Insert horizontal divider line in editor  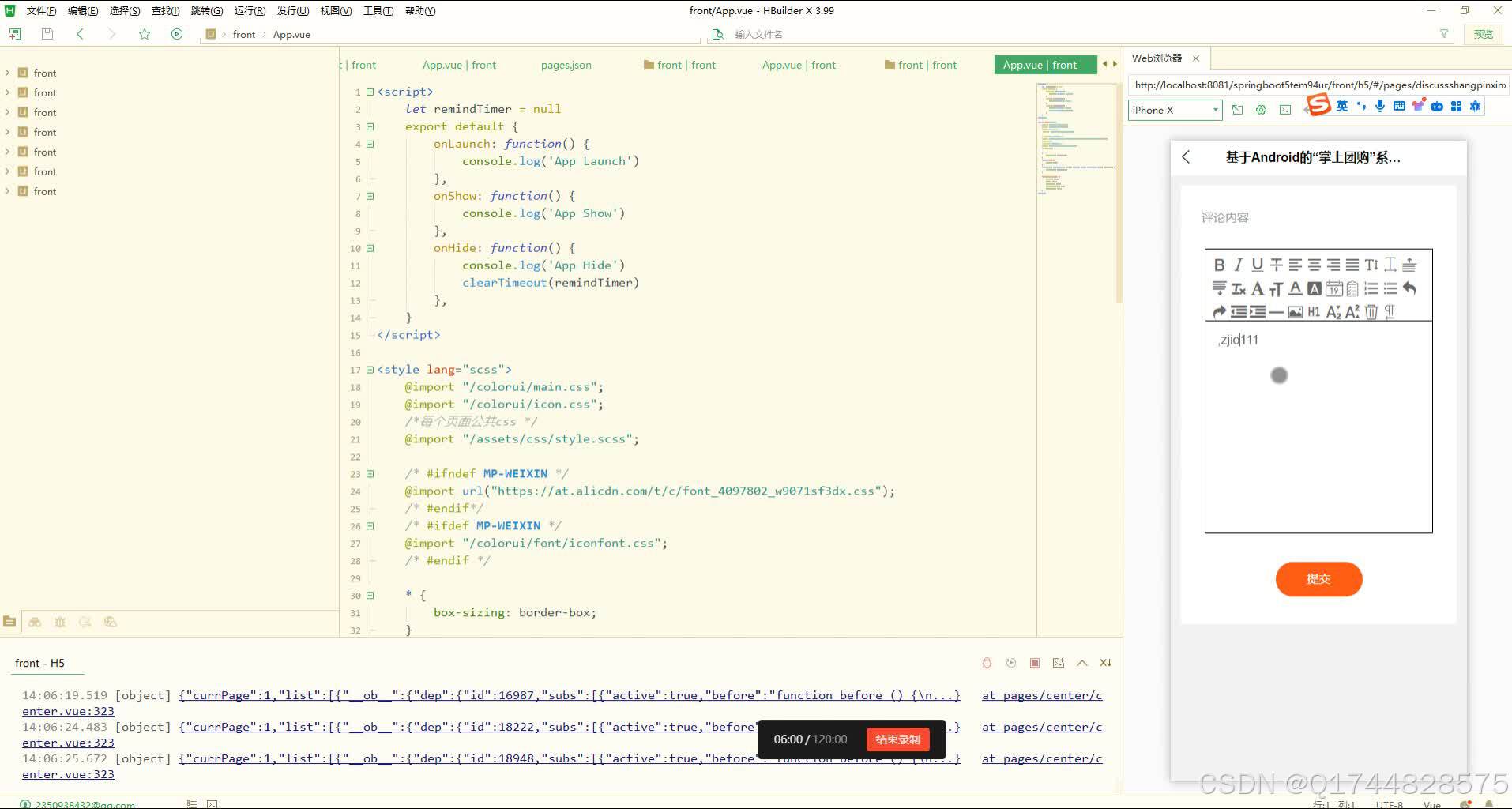[x=1277, y=312]
